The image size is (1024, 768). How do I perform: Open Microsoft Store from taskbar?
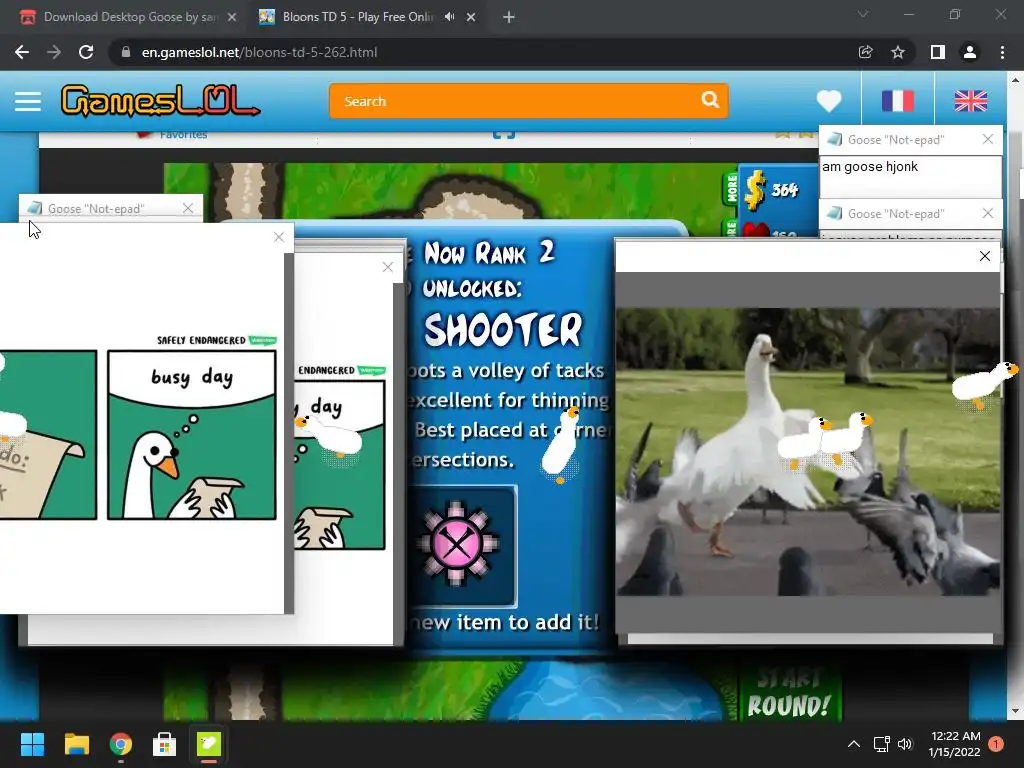pyautogui.click(x=165, y=744)
